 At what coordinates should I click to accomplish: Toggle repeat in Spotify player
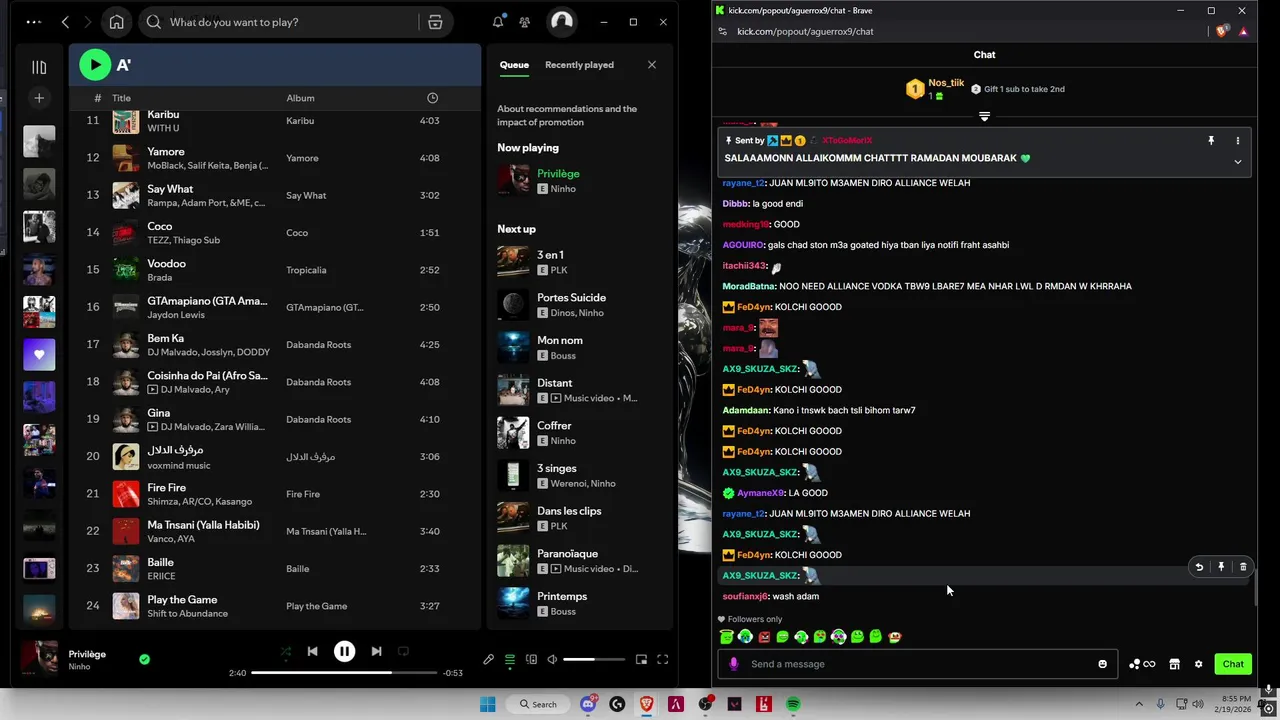pos(403,651)
